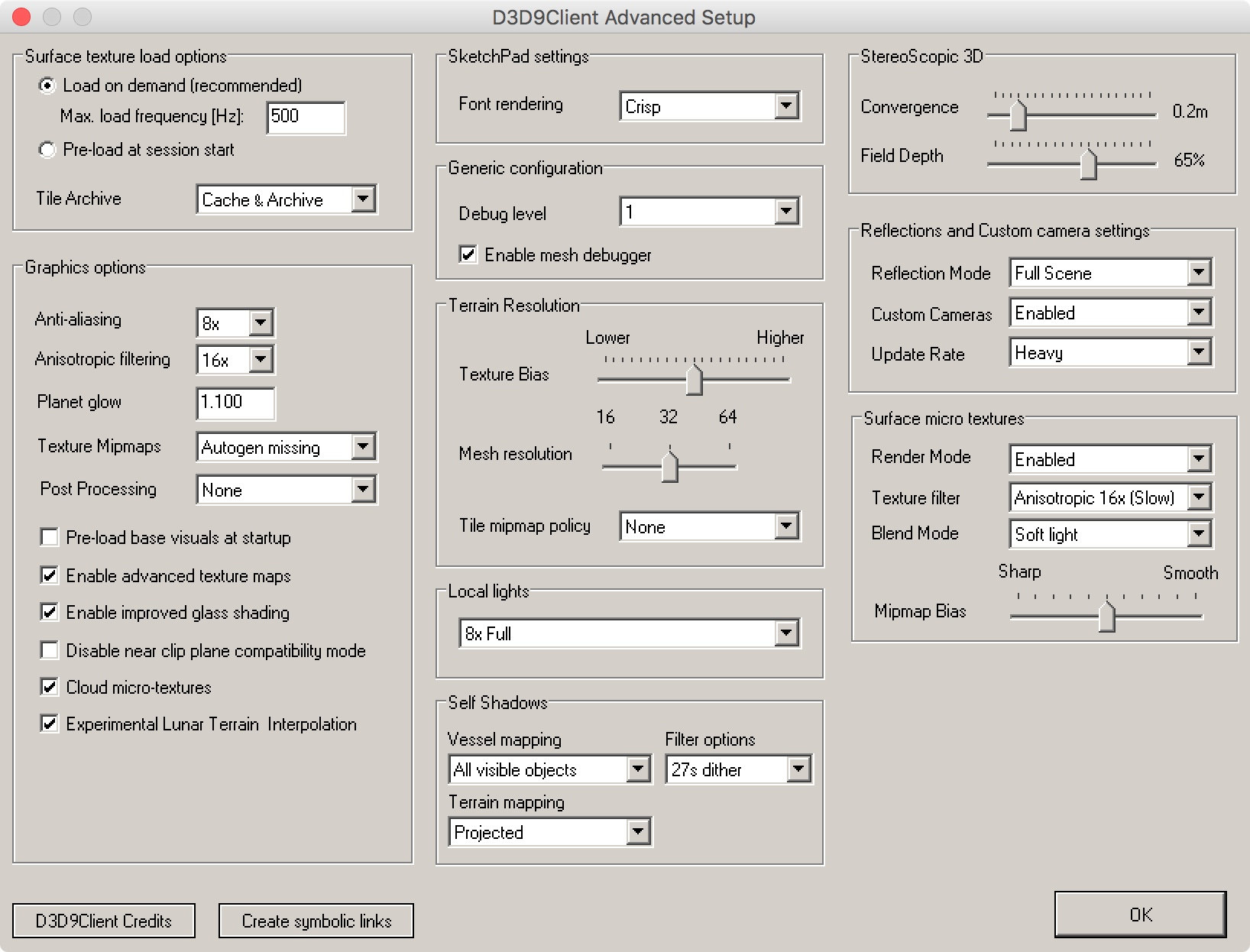
Task: Open the Render Mode dropdown
Action: coord(1111,459)
